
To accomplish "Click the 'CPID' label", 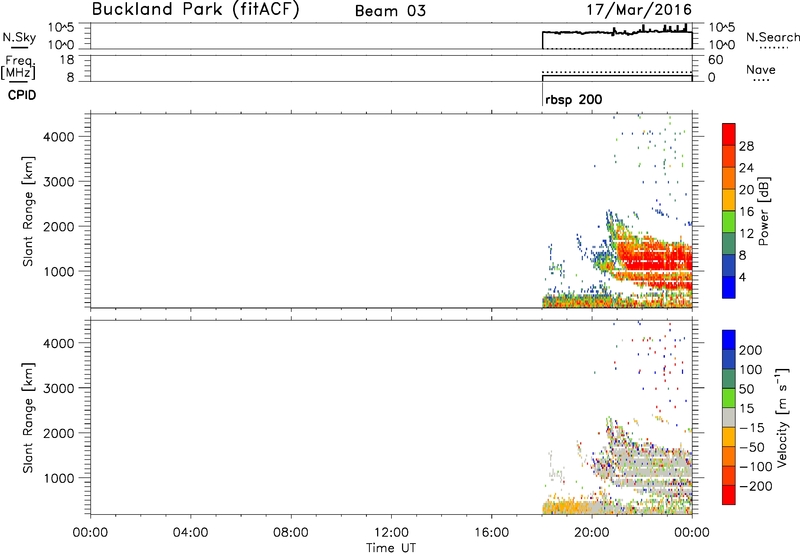I will click(22, 95).
